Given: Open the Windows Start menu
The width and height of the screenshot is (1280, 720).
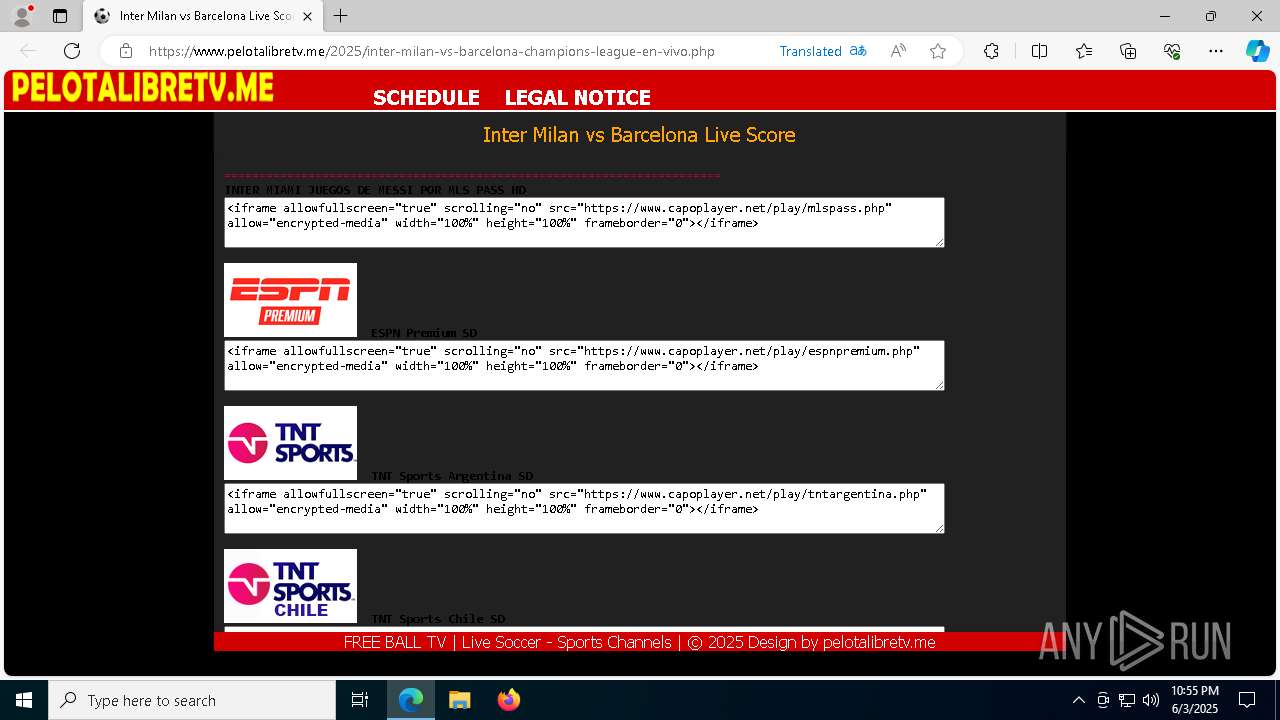Looking at the screenshot, I should [x=24, y=700].
